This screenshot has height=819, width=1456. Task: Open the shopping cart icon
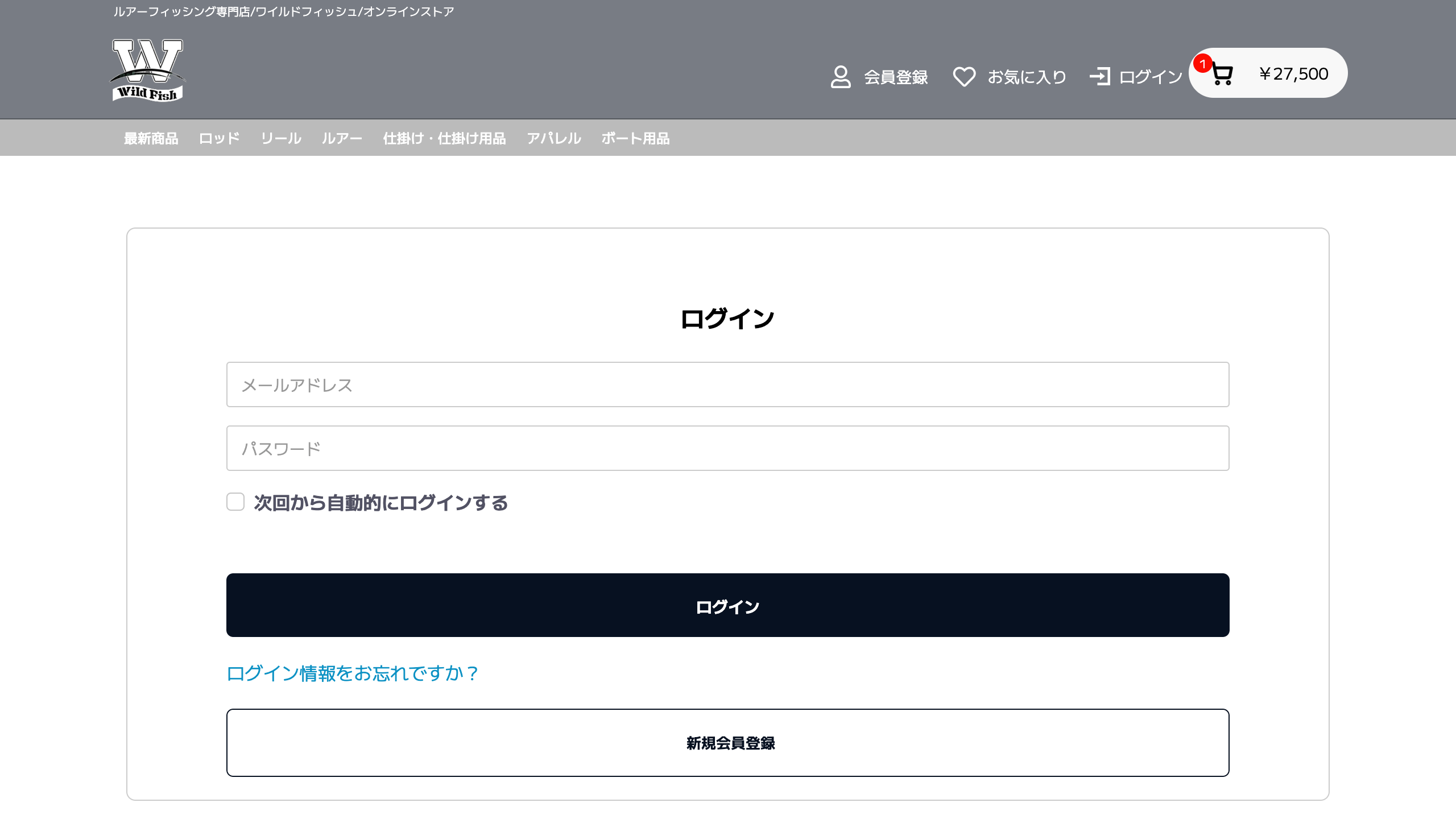[x=1222, y=75]
